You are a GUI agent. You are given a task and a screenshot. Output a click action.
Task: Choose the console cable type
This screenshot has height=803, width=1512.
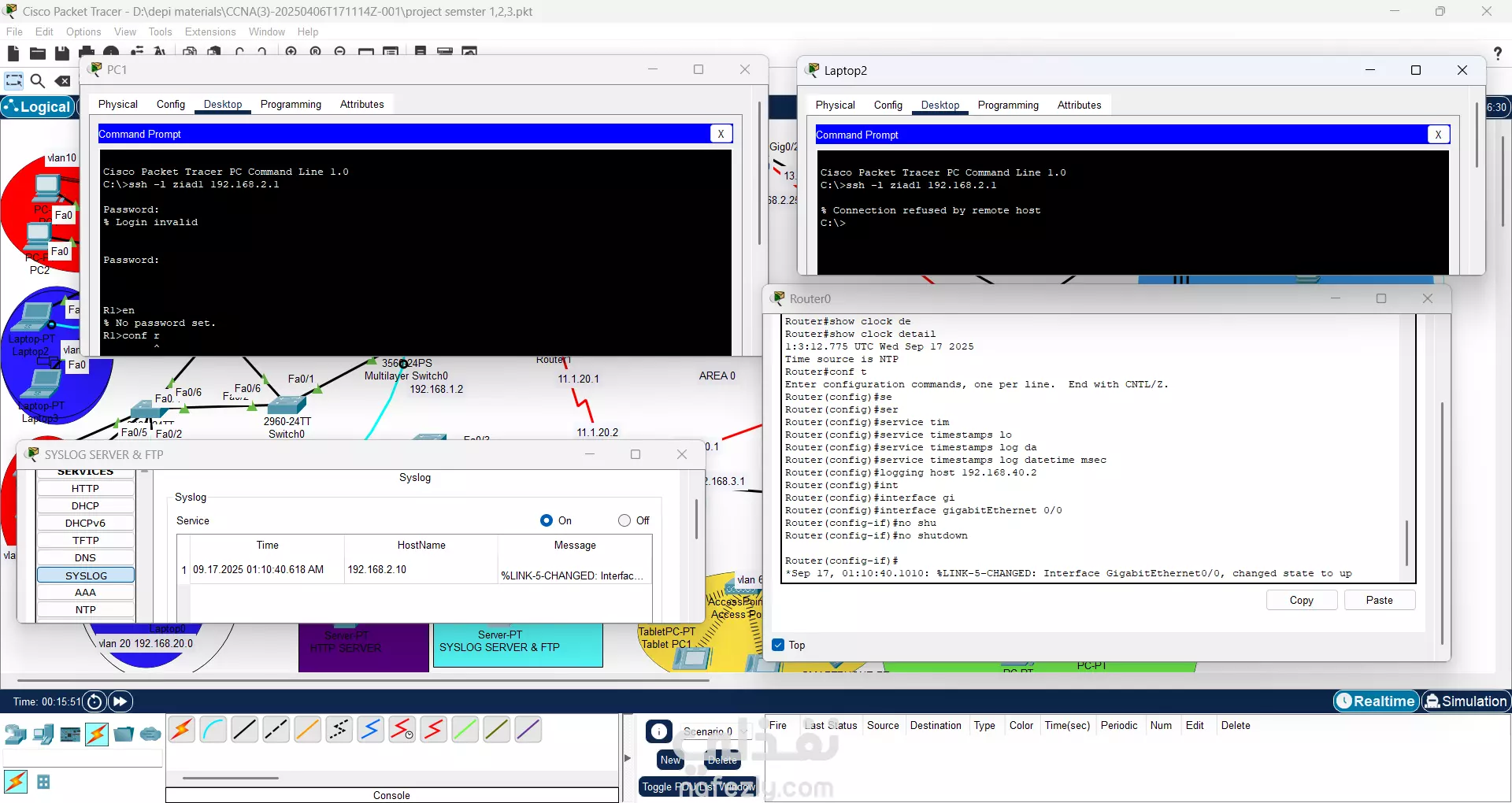click(213, 730)
